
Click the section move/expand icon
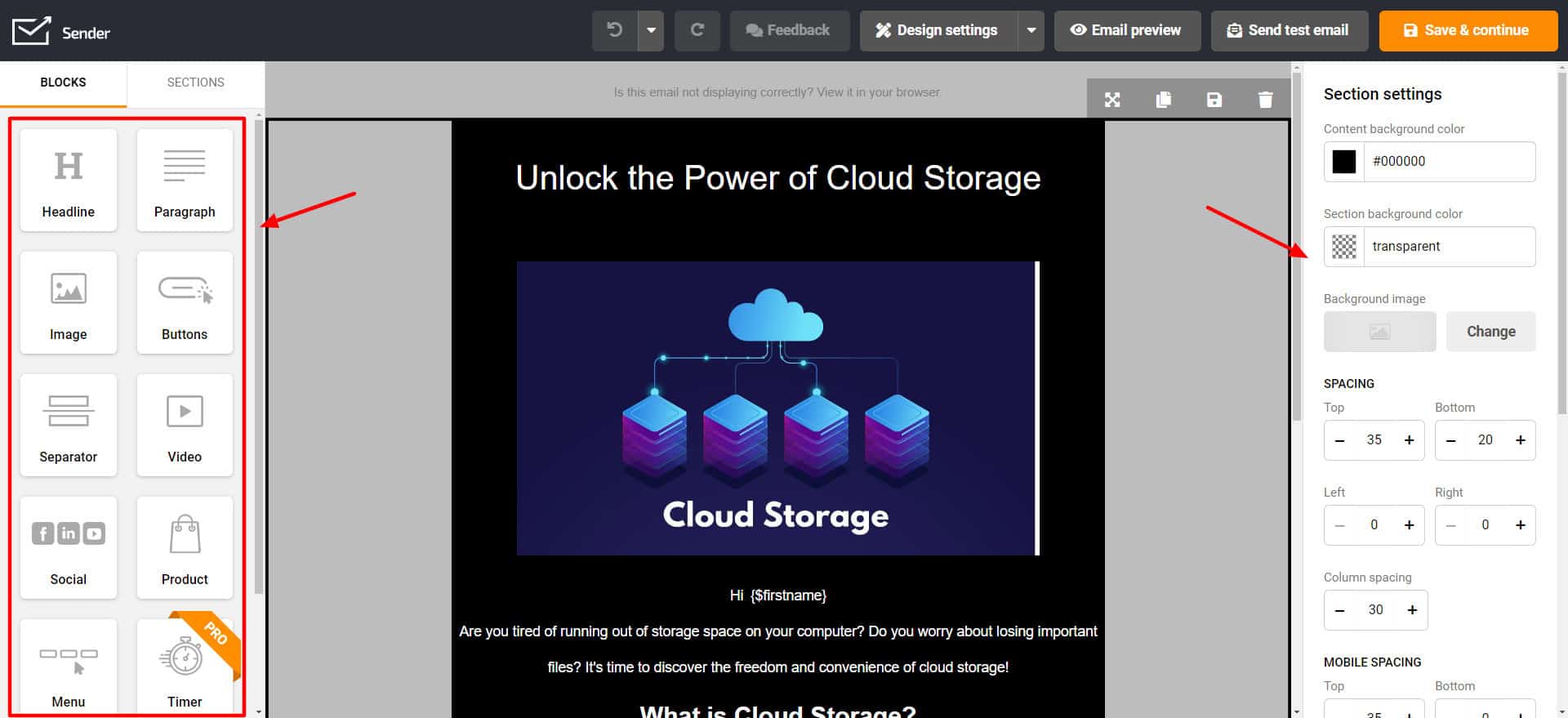click(1112, 100)
